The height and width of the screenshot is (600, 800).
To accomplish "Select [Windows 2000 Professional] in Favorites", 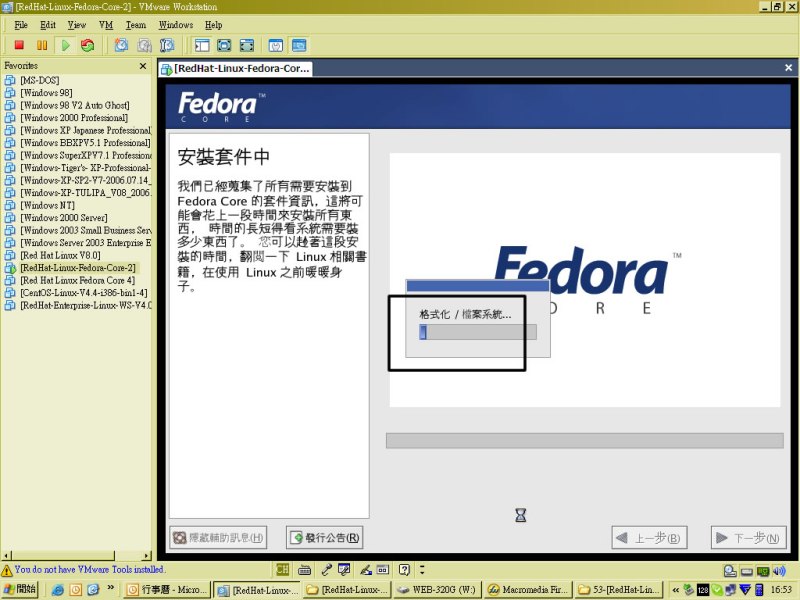I will coord(74,118).
